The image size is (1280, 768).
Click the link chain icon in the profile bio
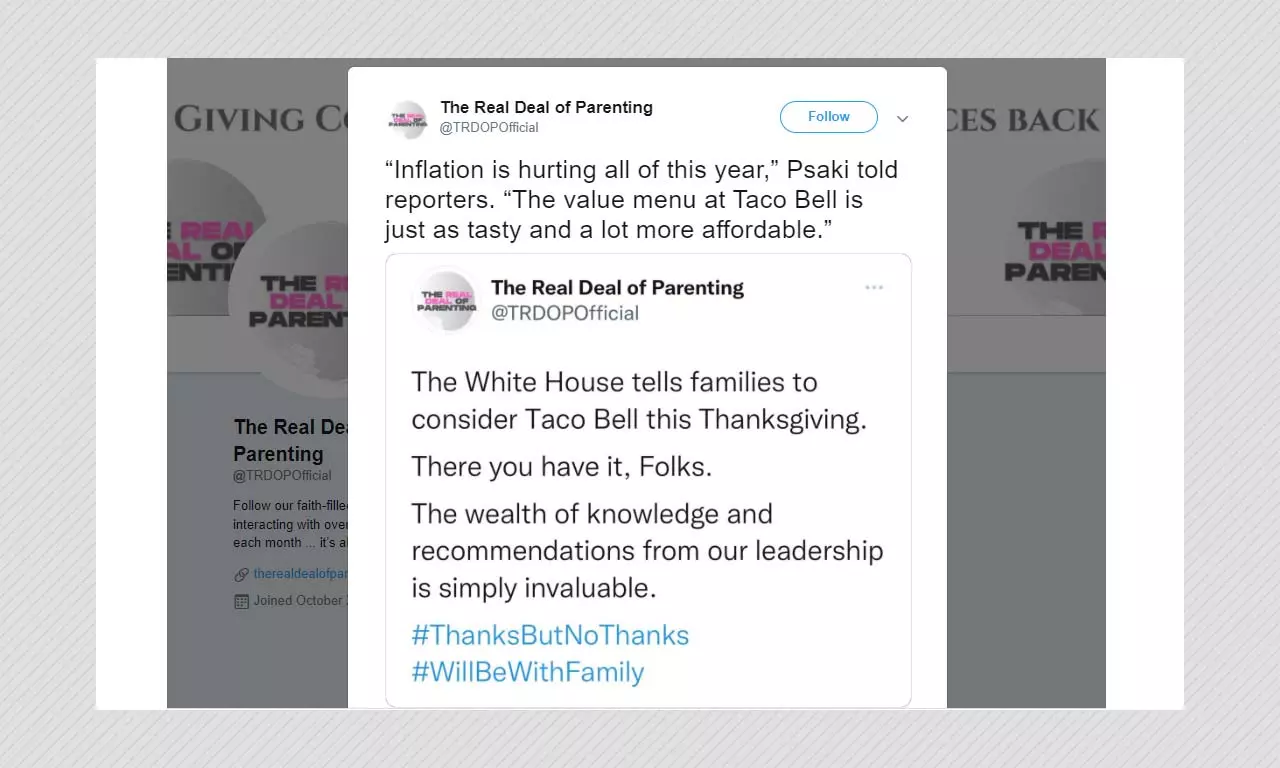point(241,575)
